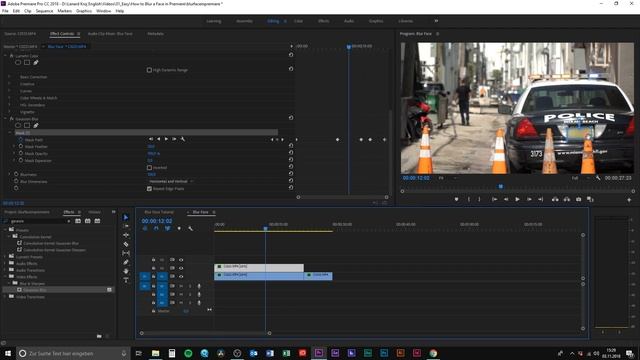Mark In point in Program monitor
The height and width of the screenshot is (360, 640).
click(x=469, y=199)
